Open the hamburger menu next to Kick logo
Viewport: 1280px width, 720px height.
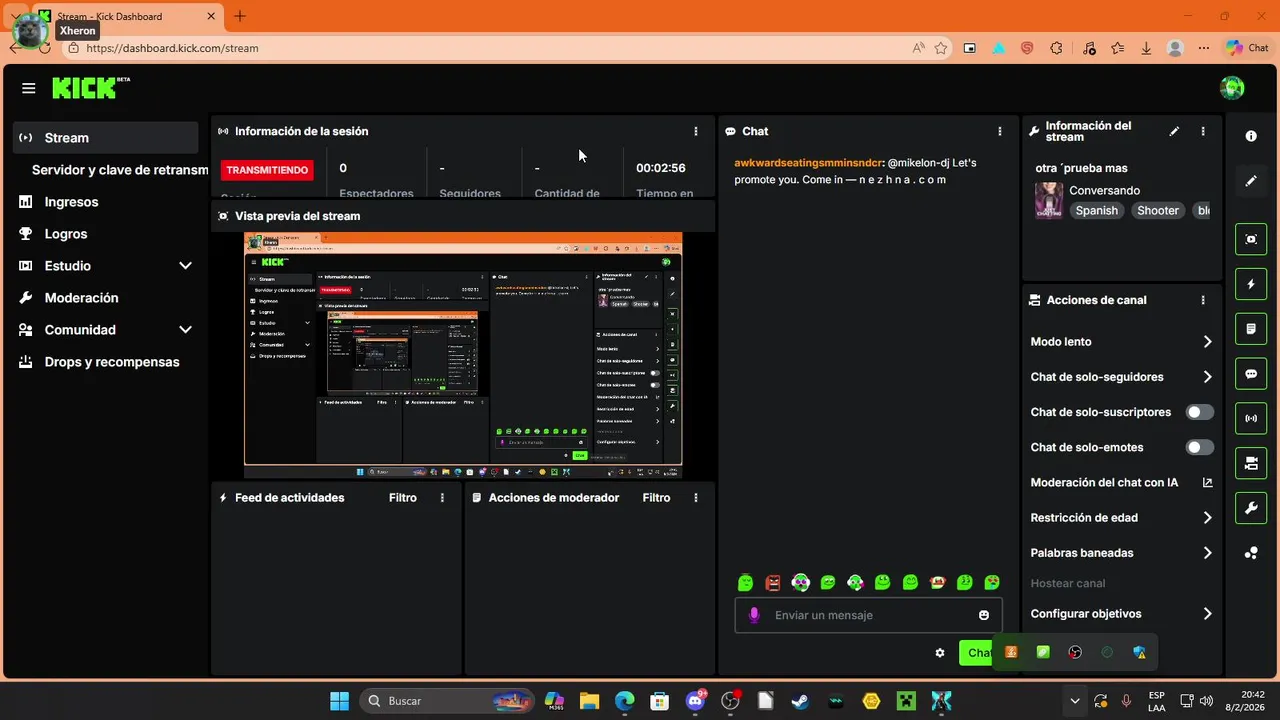[29, 88]
